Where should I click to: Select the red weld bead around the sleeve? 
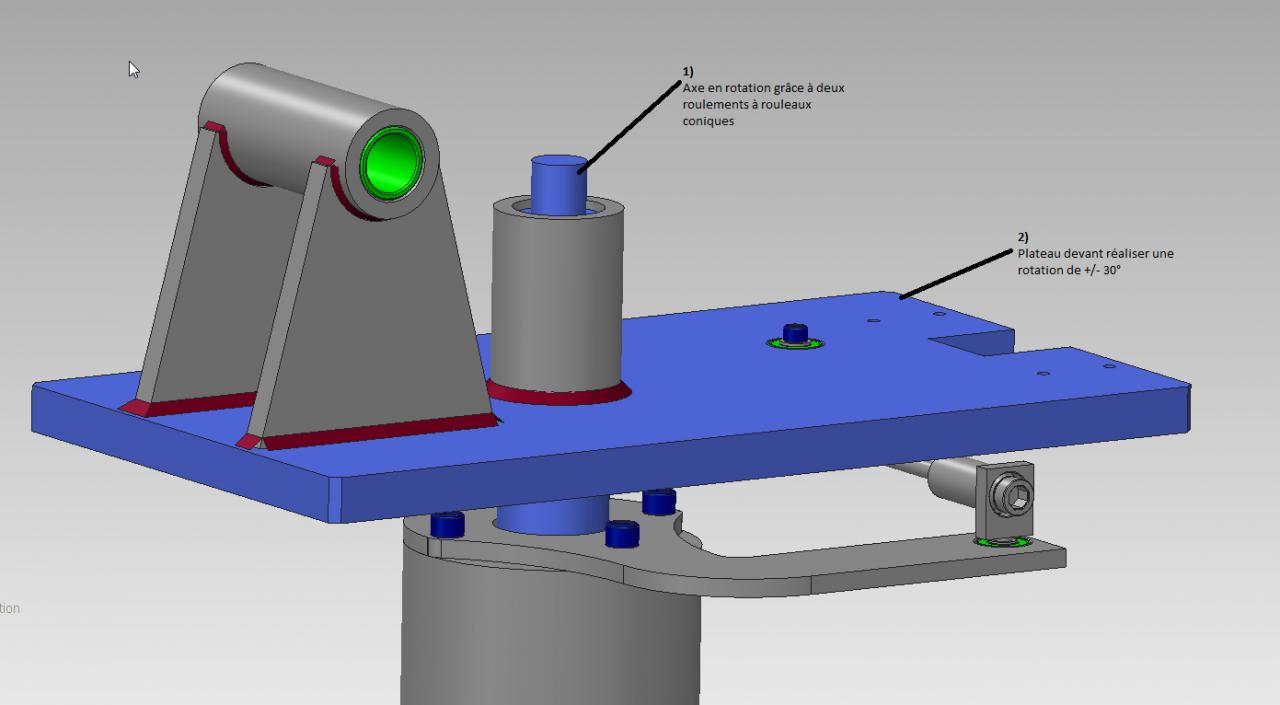pos(558,395)
